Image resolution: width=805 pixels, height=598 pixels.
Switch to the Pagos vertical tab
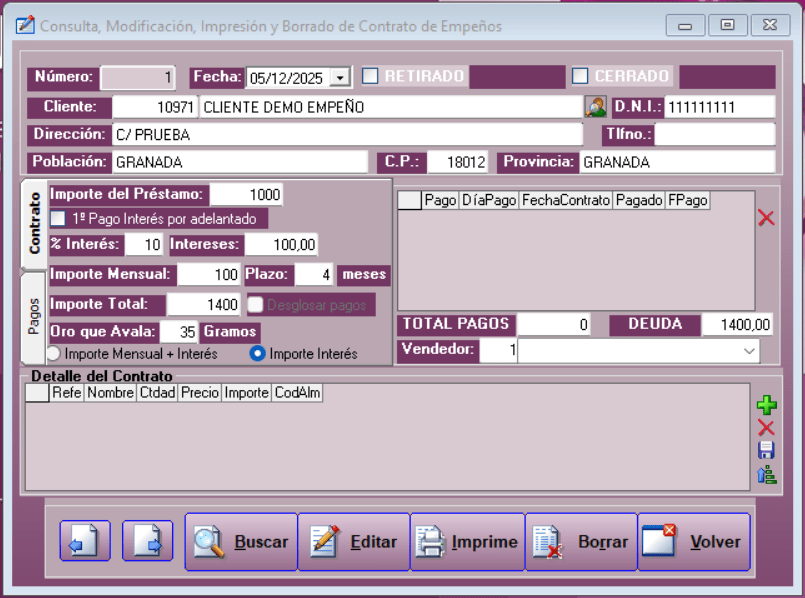(x=32, y=317)
